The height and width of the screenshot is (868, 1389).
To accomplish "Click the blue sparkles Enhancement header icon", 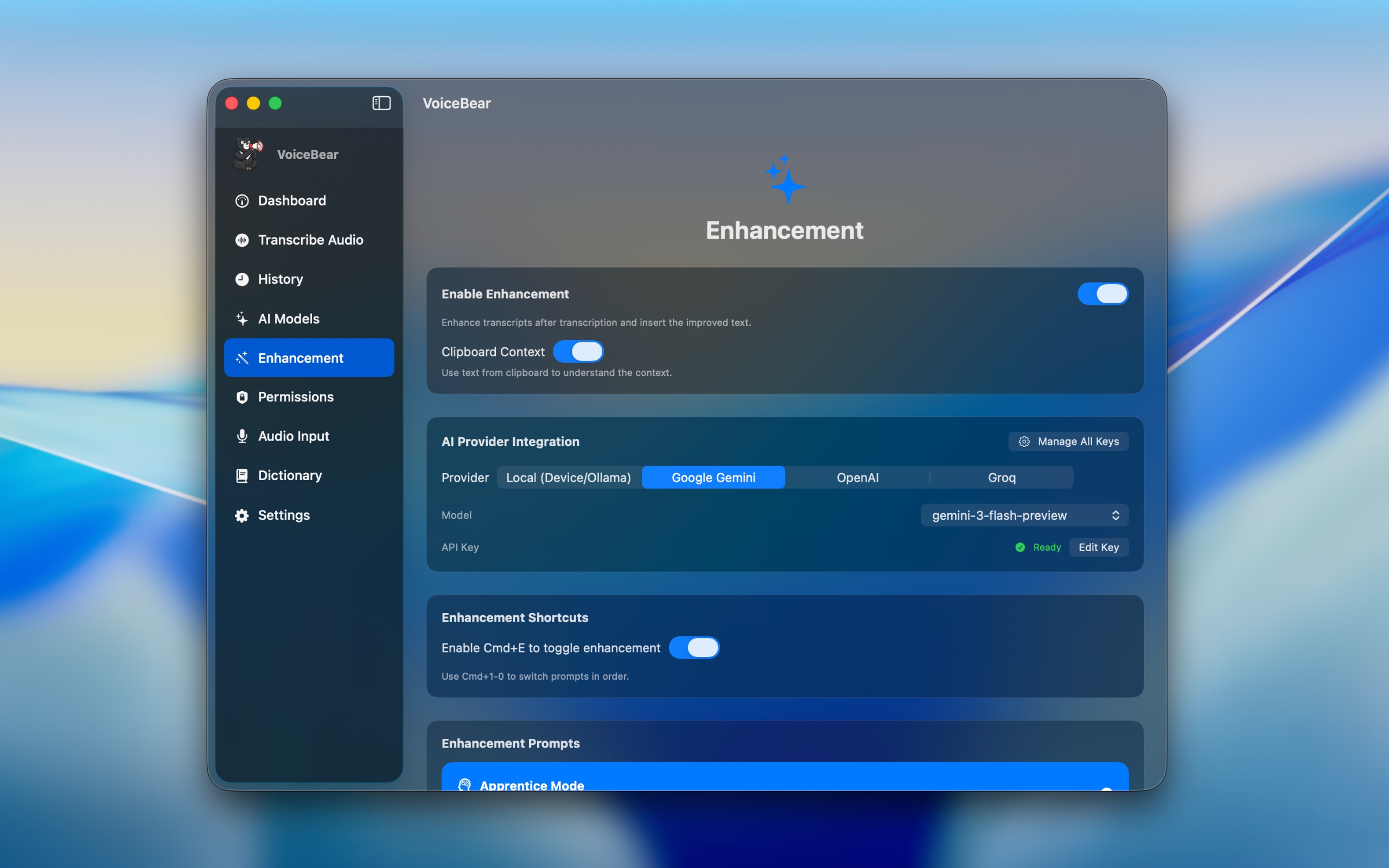I will pyautogui.click(x=785, y=178).
